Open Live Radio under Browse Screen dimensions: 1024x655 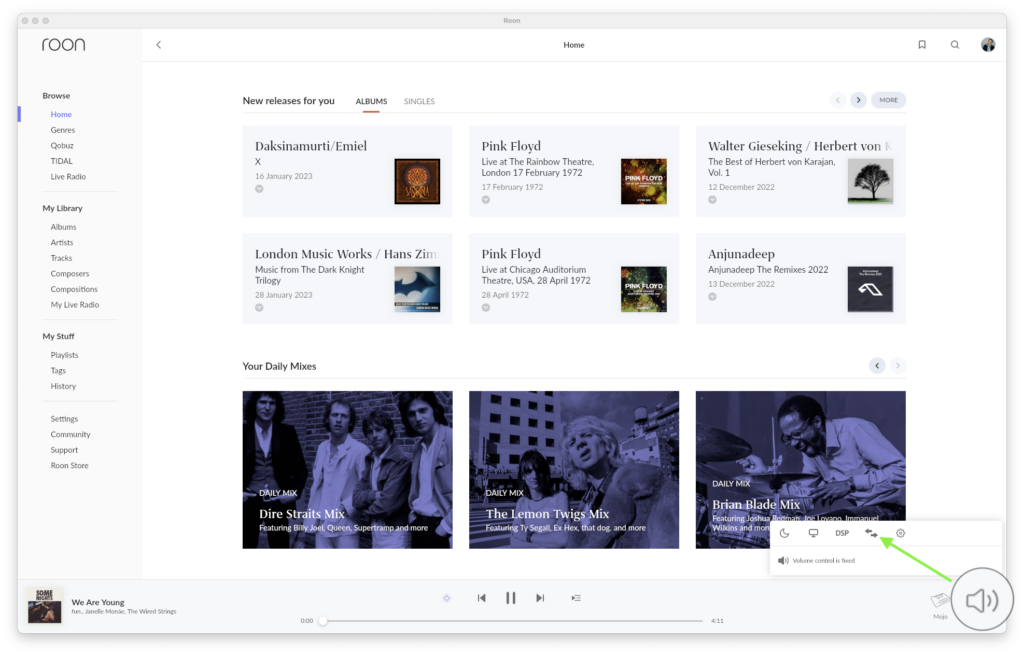point(69,177)
